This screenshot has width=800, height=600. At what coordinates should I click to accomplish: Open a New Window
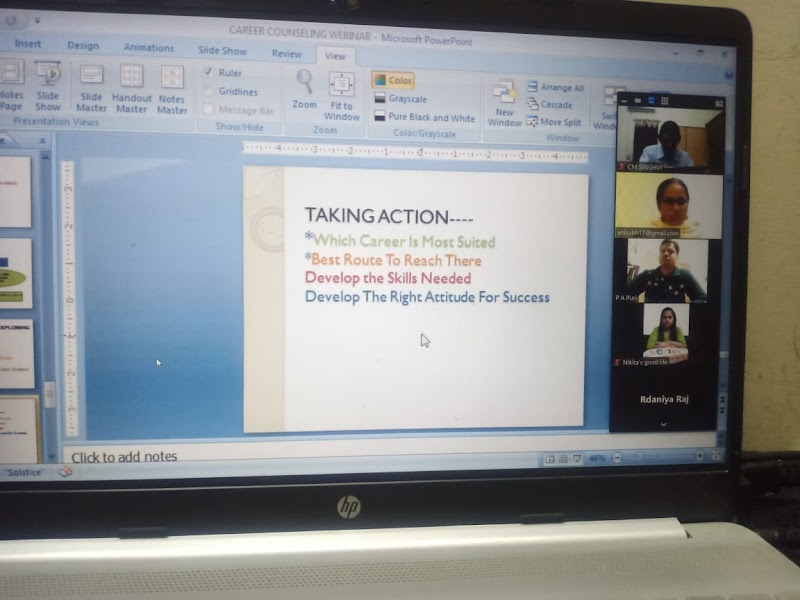(x=504, y=101)
